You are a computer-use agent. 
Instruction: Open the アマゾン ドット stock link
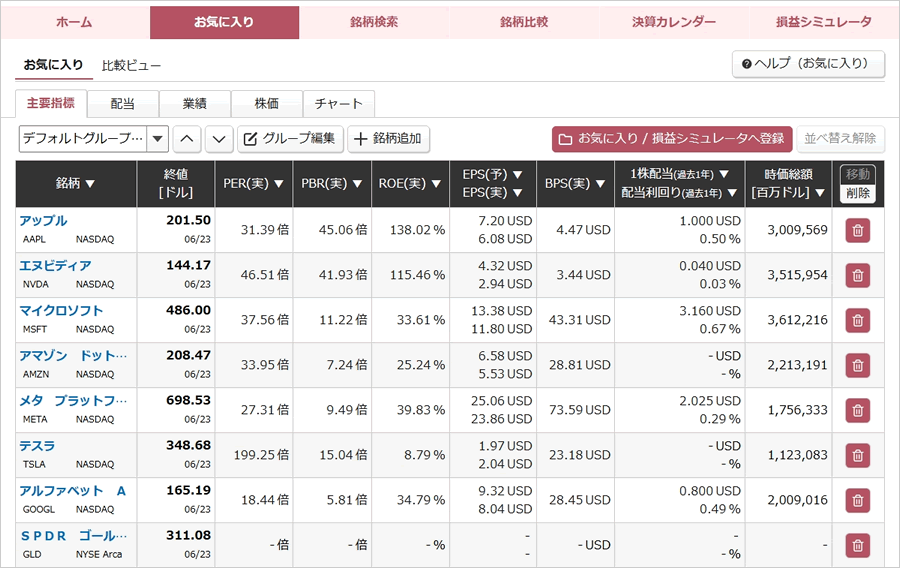(73, 356)
